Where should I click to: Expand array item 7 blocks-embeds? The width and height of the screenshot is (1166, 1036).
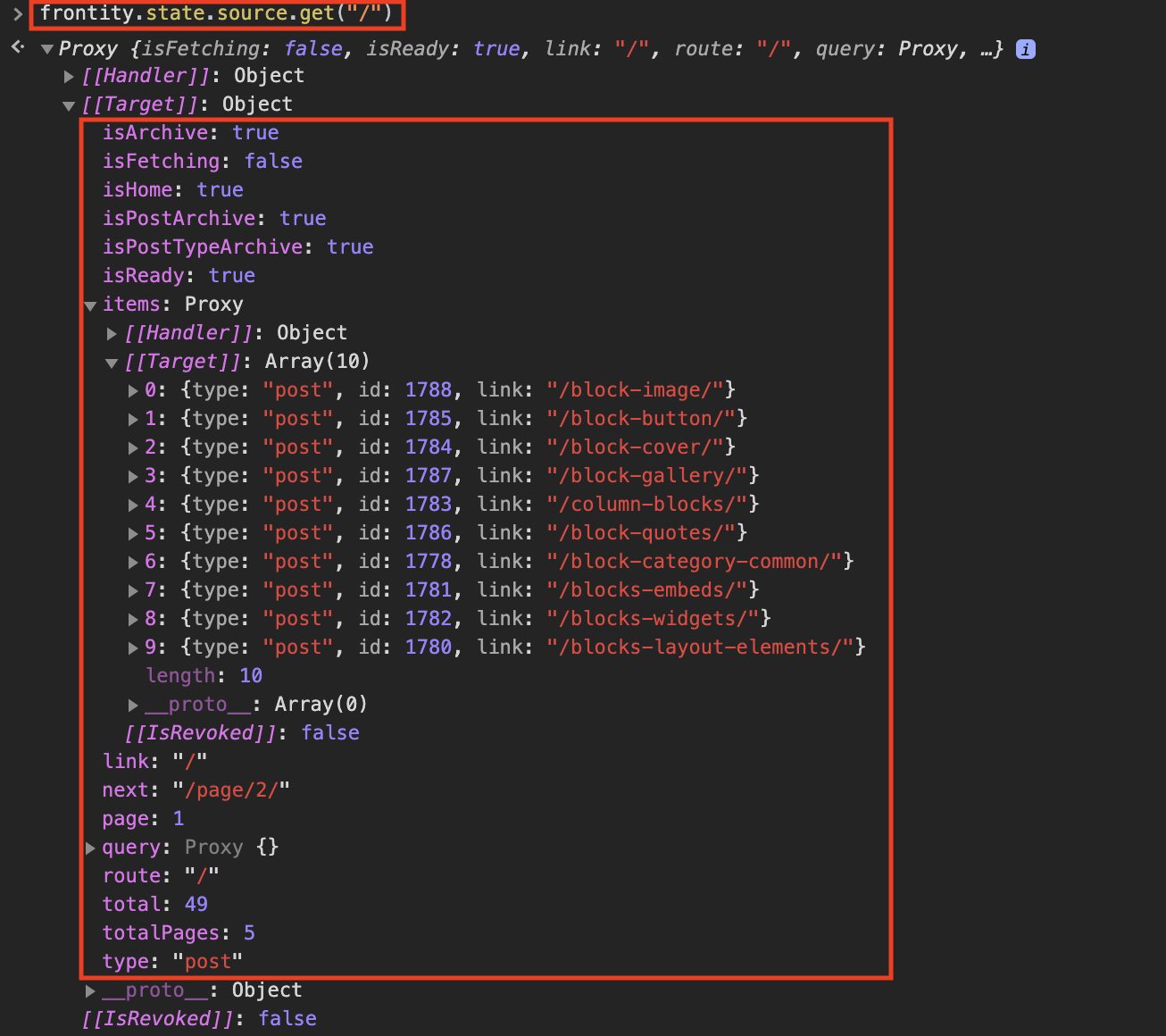[133, 590]
